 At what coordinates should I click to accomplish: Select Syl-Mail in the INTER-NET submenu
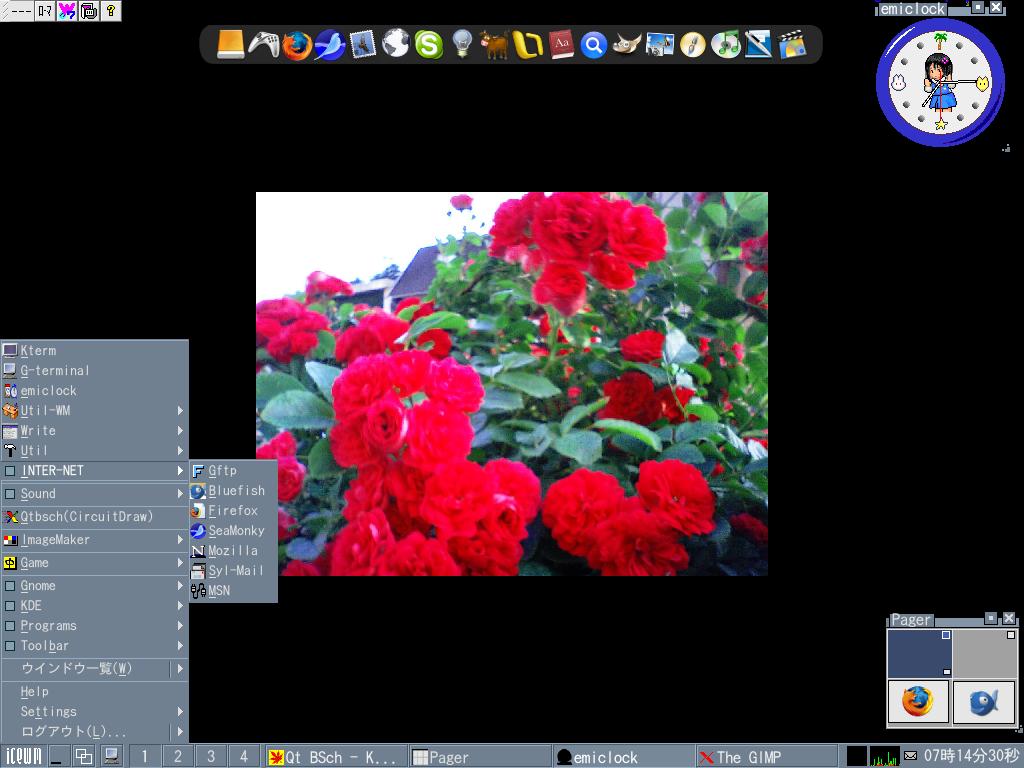pos(235,571)
